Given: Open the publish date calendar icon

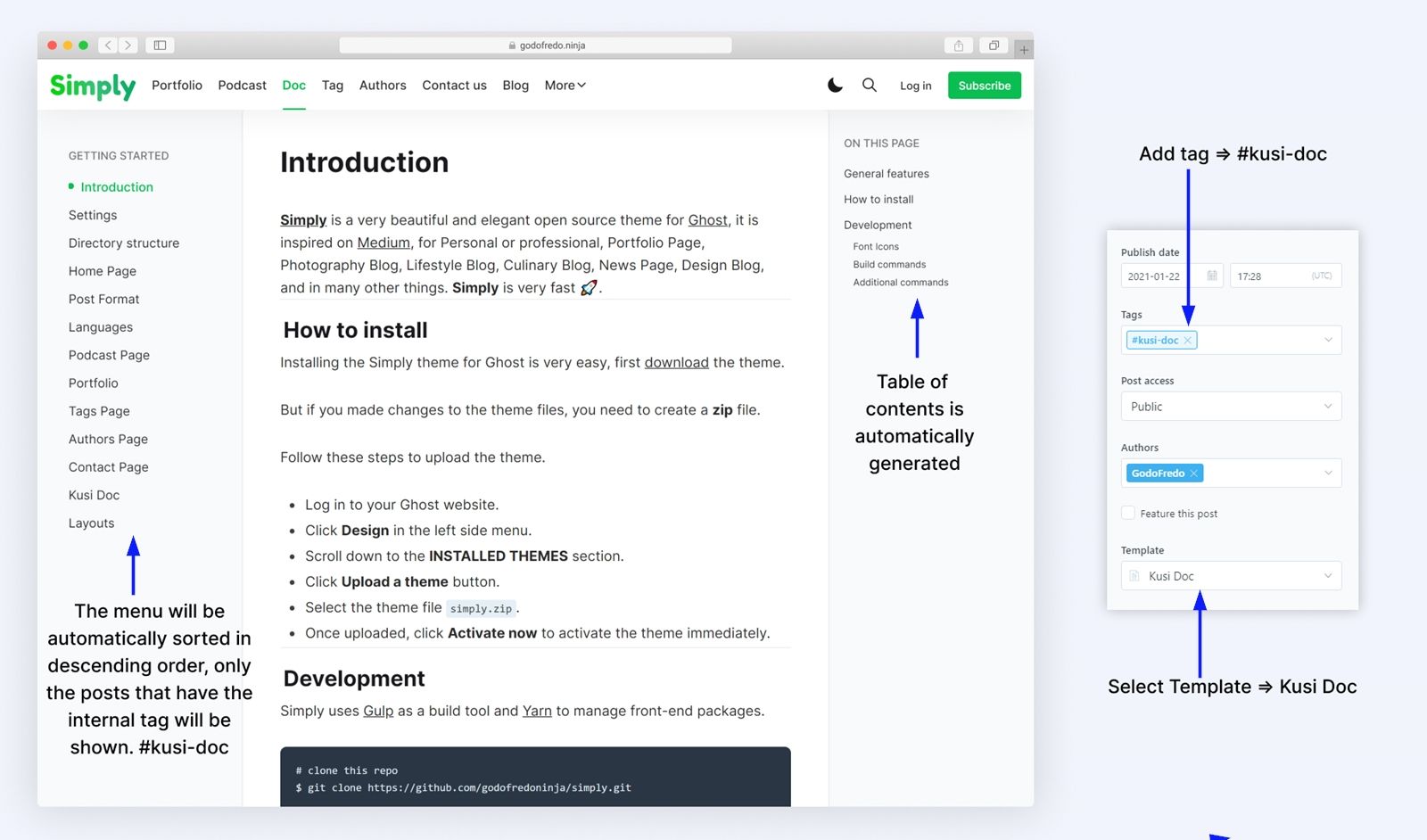Looking at the screenshot, I should (1212, 276).
